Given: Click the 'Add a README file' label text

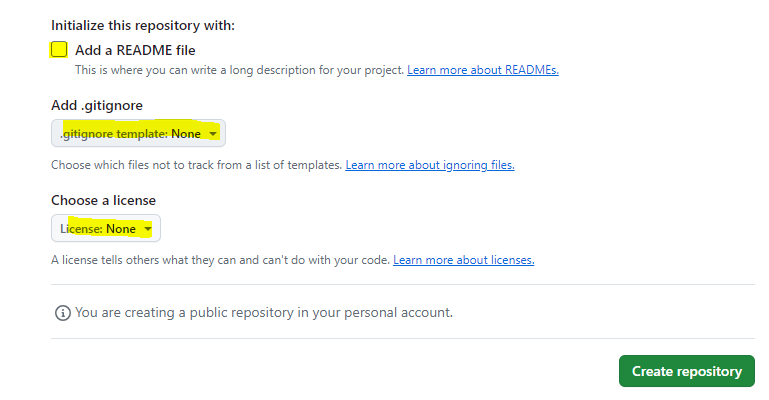Looking at the screenshot, I should pyautogui.click(x=135, y=50).
